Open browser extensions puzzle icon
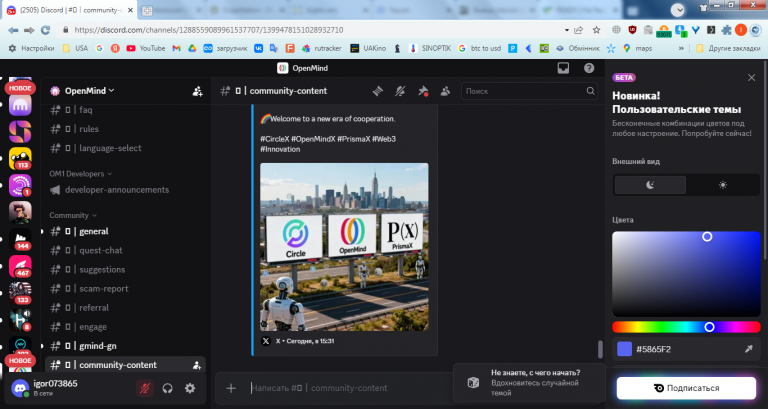The height and width of the screenshot is (409, 768). coord(726,30)
